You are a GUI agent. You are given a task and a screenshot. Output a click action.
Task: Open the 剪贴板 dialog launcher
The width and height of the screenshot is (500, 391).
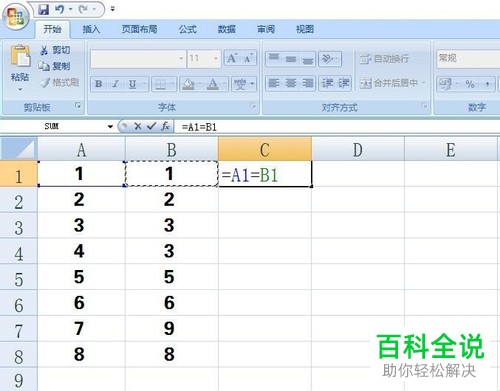pyautogui.click(x=78, y=106)
